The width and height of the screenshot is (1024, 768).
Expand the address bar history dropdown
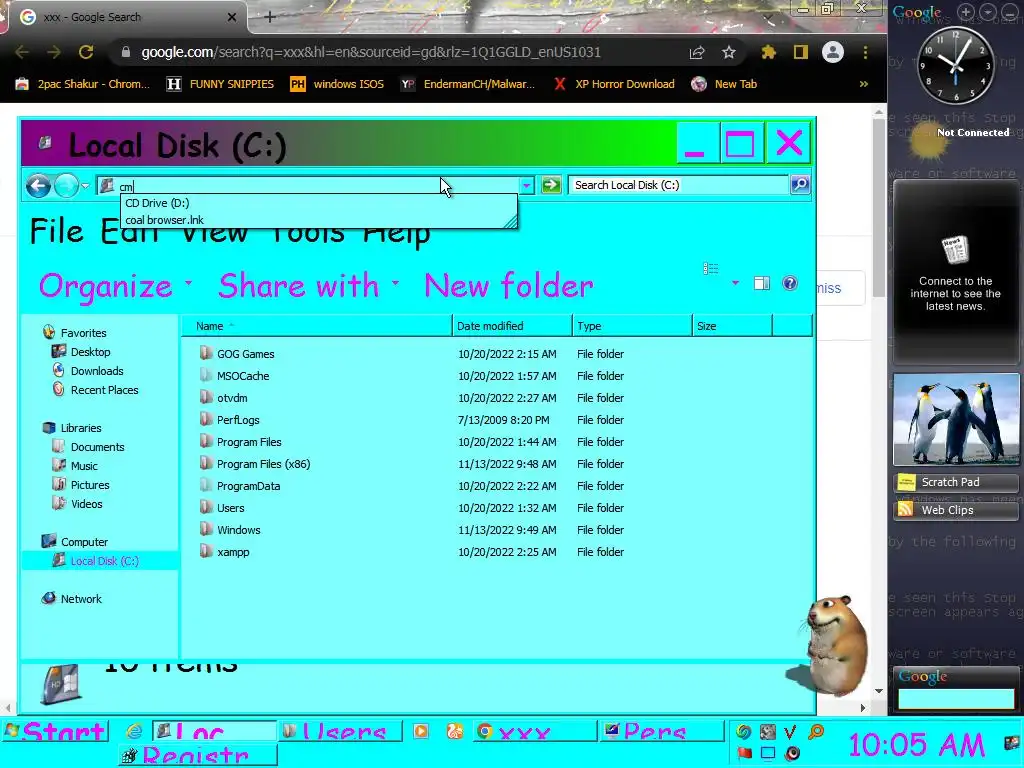click(526, 185)
